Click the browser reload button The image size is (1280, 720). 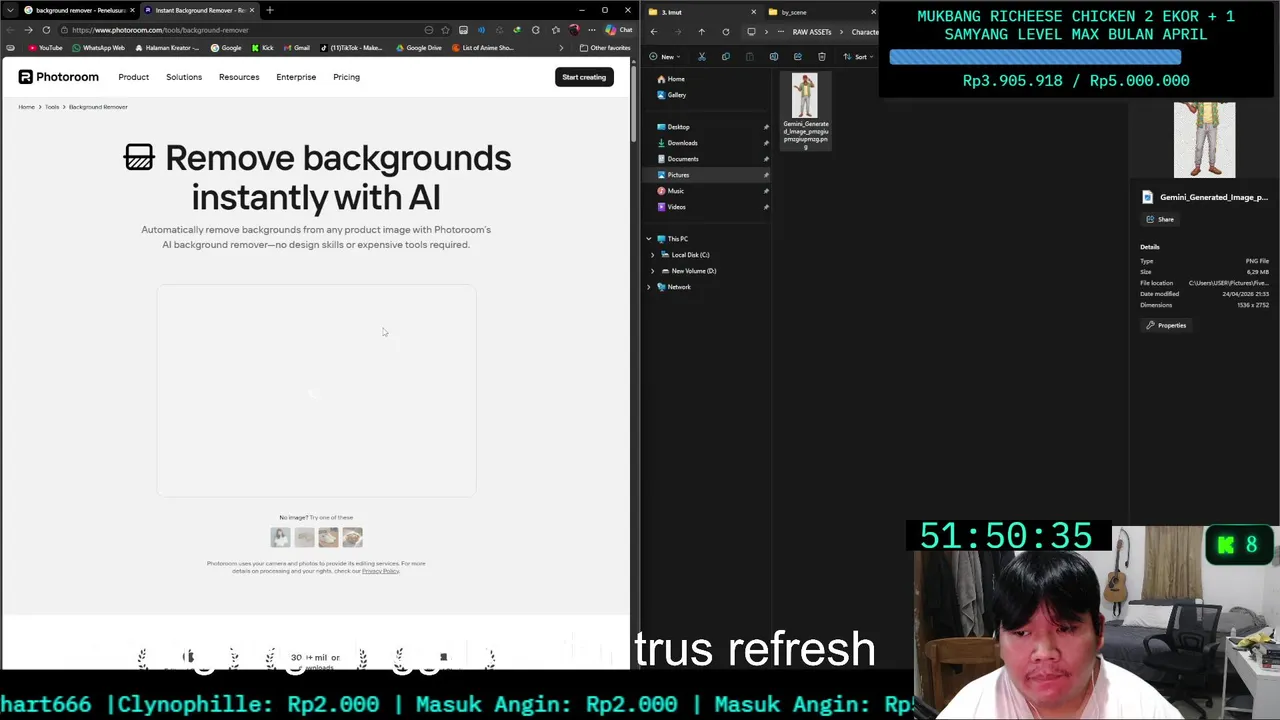(46, 30)
